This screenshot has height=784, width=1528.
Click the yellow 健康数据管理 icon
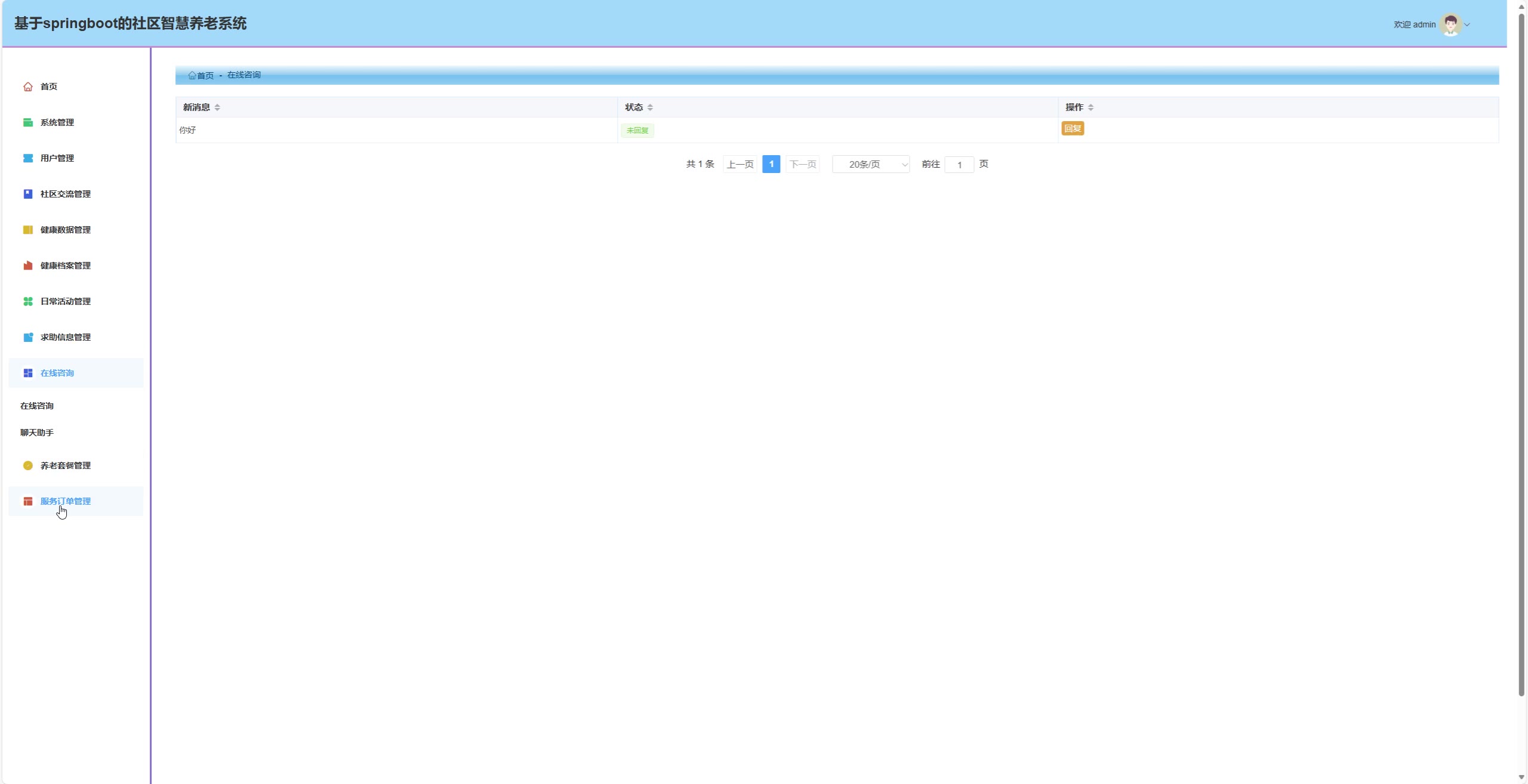point(27,230)
